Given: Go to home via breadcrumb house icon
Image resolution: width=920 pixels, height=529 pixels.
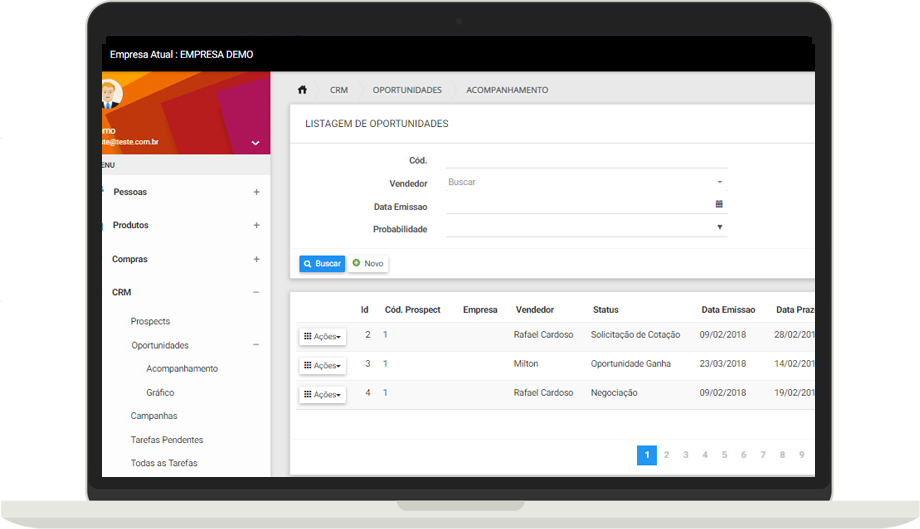Looking at the screenshot, I should 302,90.
